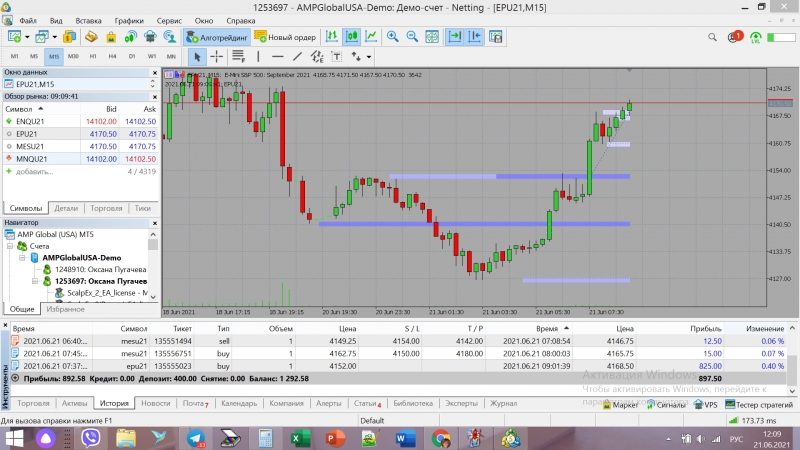
Task: Open the new chart dropdown arrow
Action: 27,37
